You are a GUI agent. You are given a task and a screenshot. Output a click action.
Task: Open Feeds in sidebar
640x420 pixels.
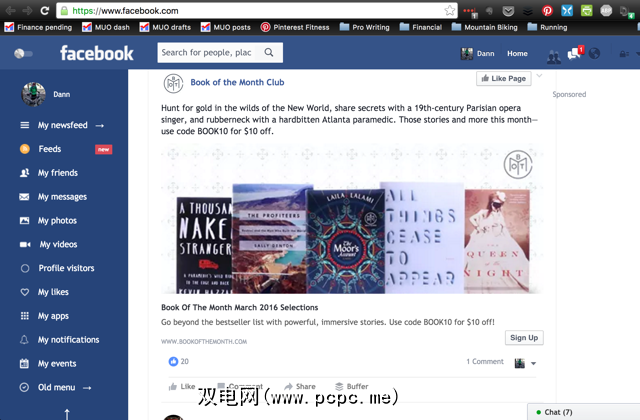click(x=50, y=149)
